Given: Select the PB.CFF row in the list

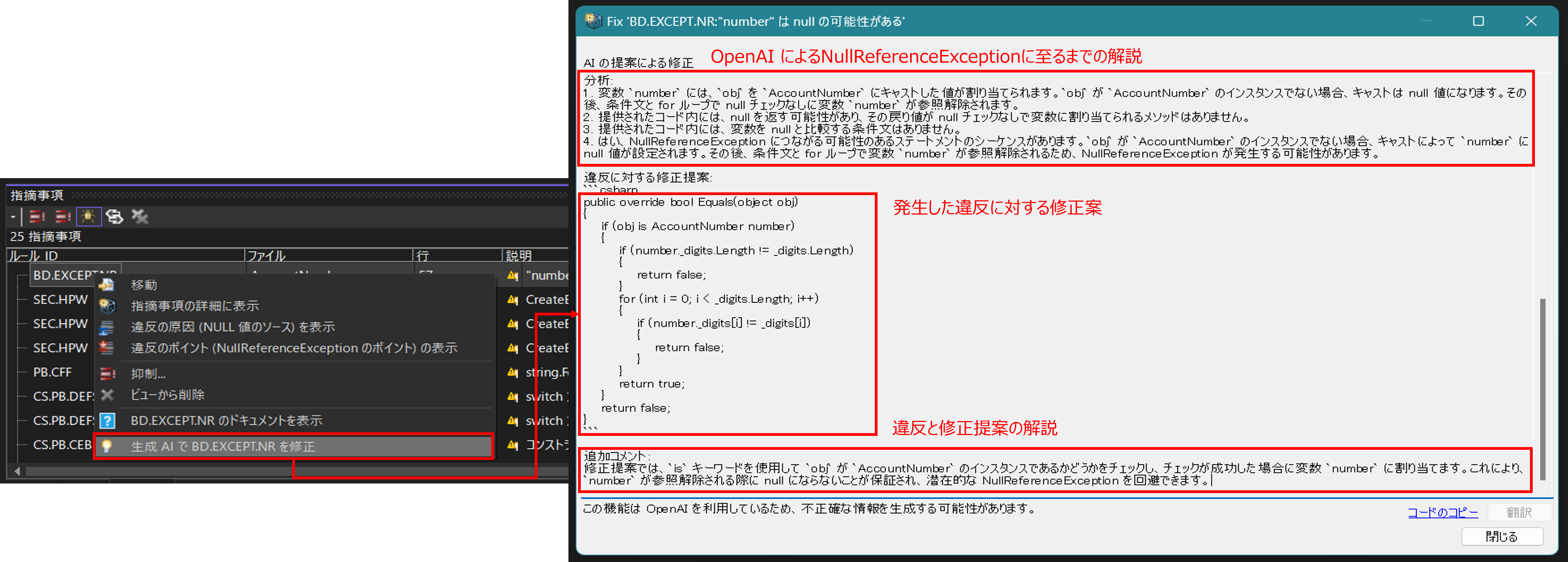Looking at the screenshot, I should pyautogui.click(x=52, y=372).
